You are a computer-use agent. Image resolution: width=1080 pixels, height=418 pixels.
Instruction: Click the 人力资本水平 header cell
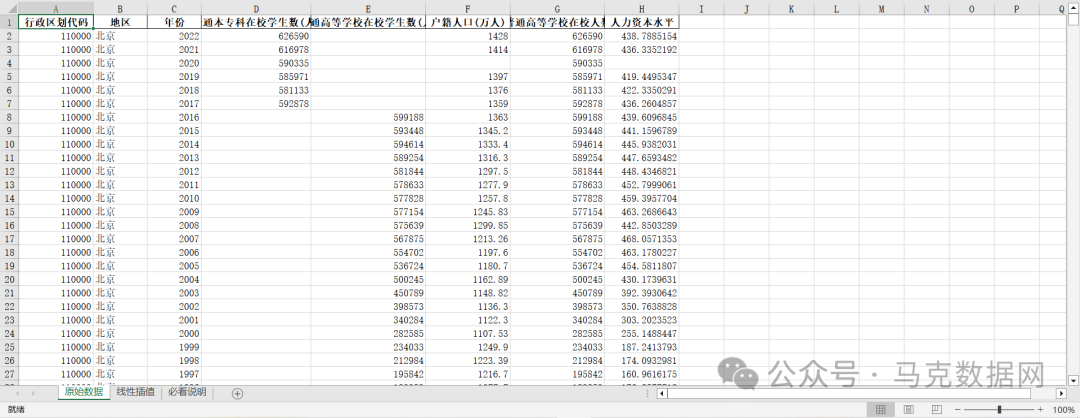(x=642, y=22)
